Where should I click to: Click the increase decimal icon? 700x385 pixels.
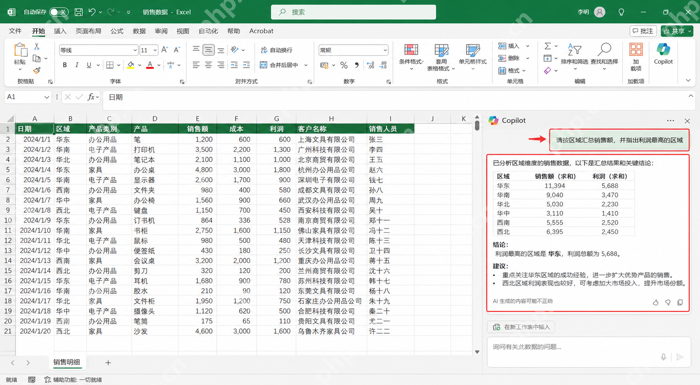pos(371,65)
